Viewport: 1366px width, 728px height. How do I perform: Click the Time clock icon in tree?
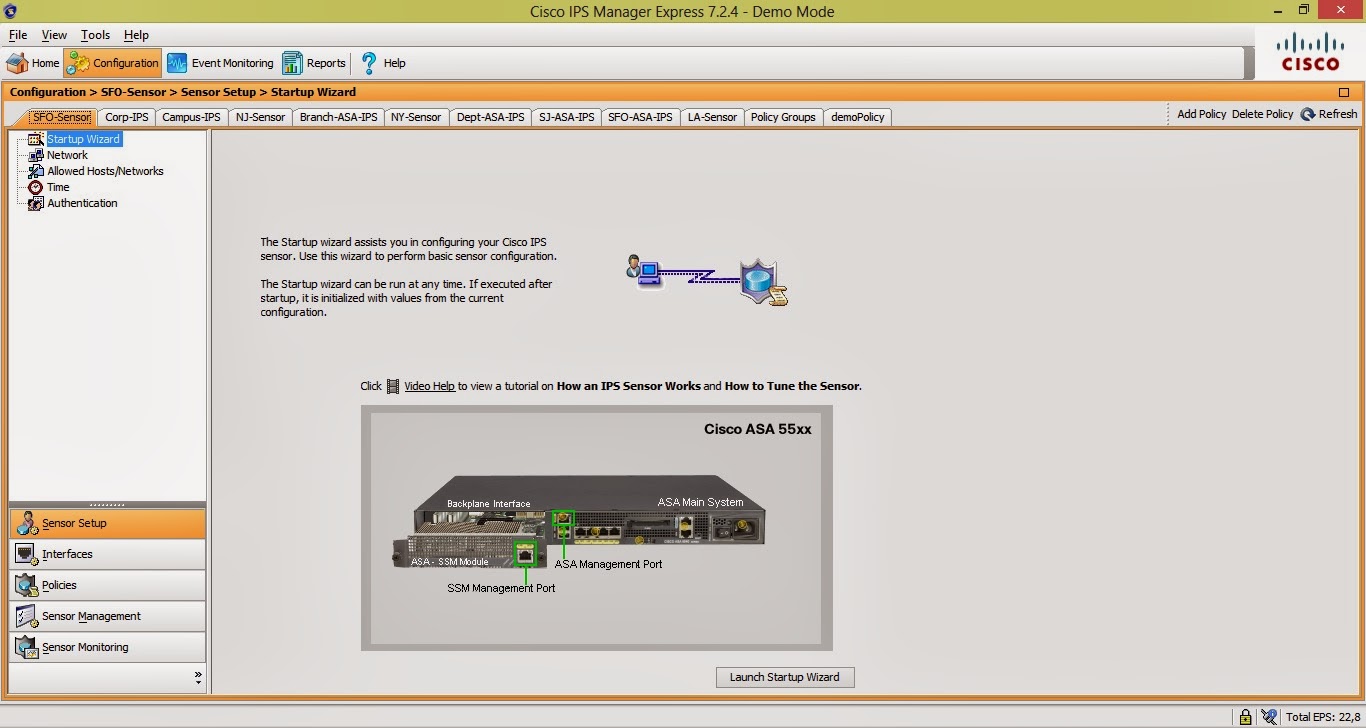coord(36,187)
